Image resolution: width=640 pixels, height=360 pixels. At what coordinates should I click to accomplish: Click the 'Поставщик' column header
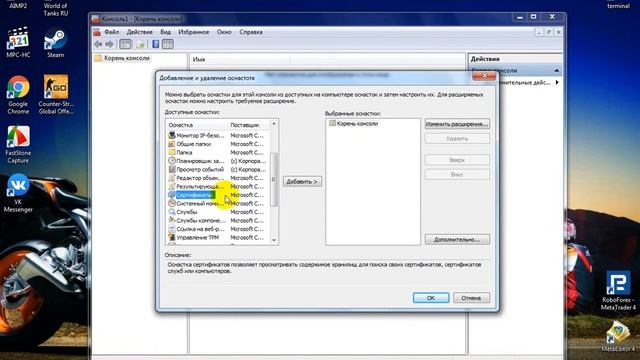[249, 125]
